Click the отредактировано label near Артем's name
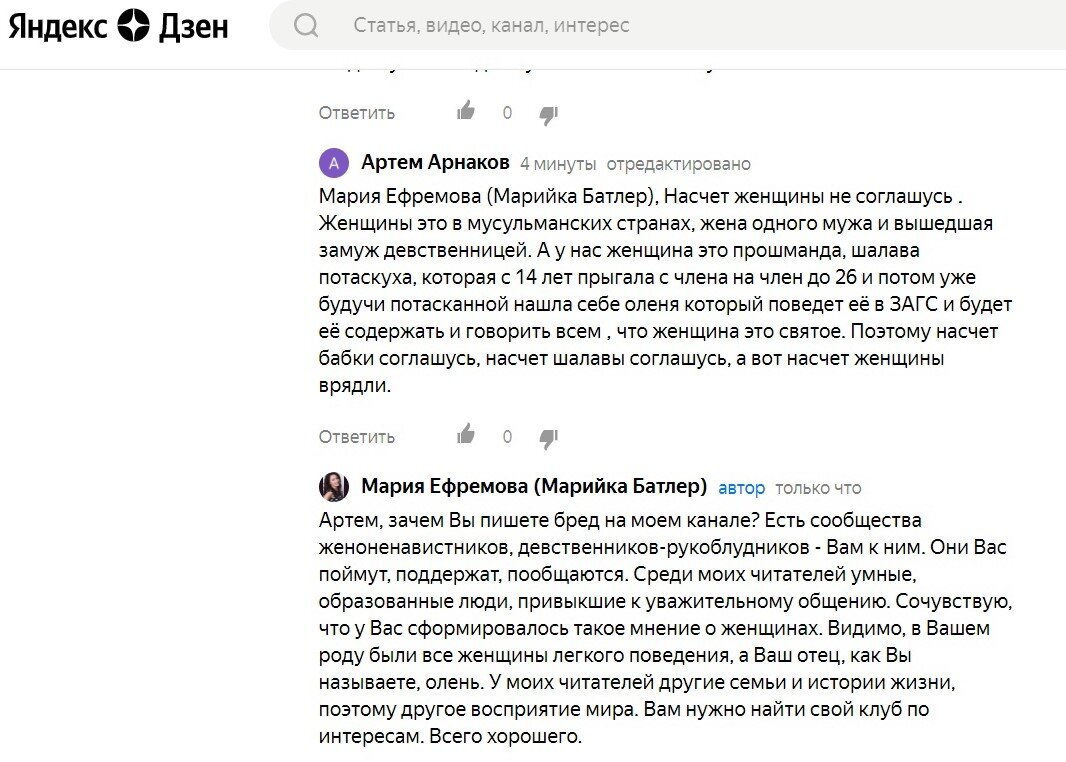 tap(680, 163)
